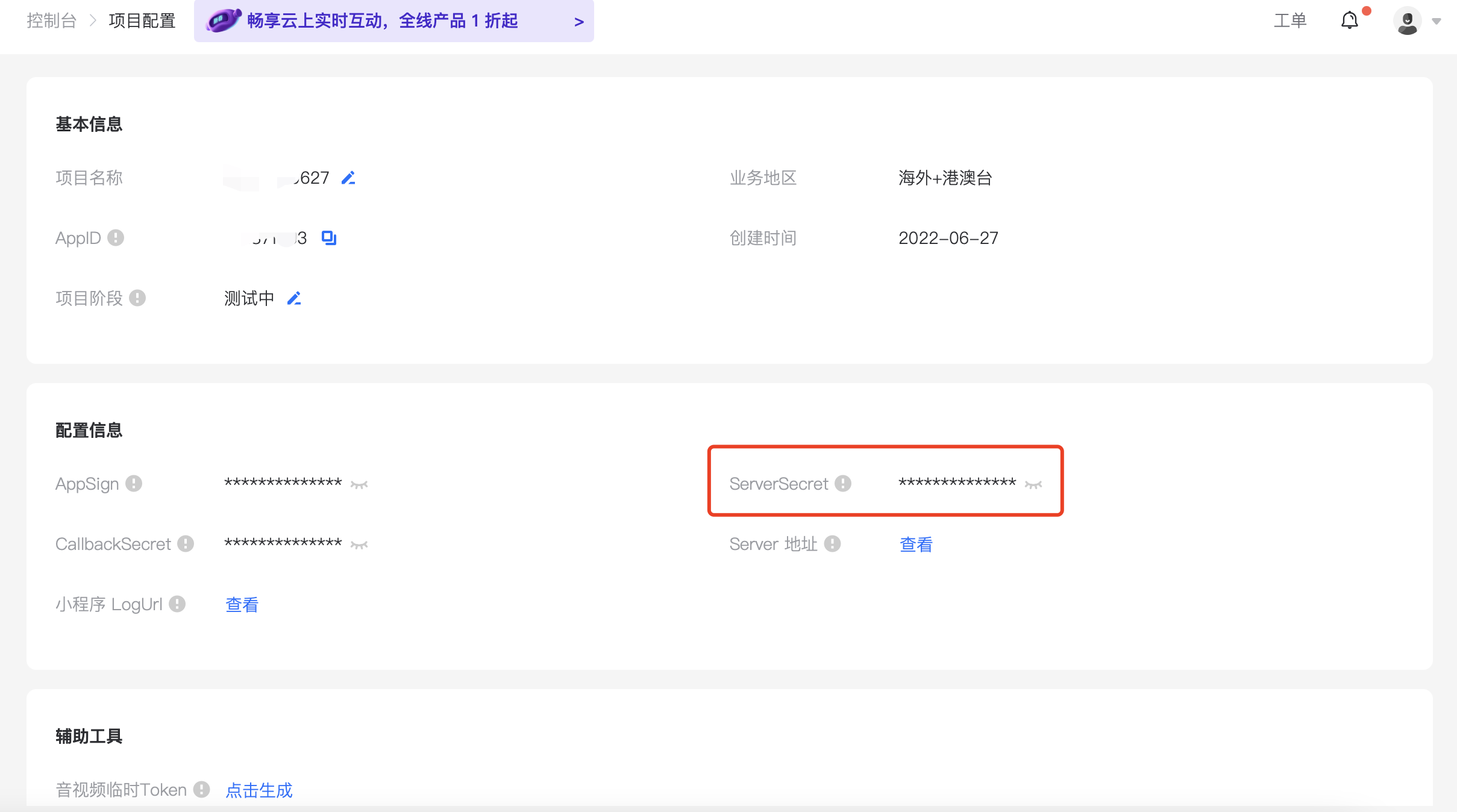Click the info icon next to 项目阶段
1457x812 pixels.
click(137, 298)
